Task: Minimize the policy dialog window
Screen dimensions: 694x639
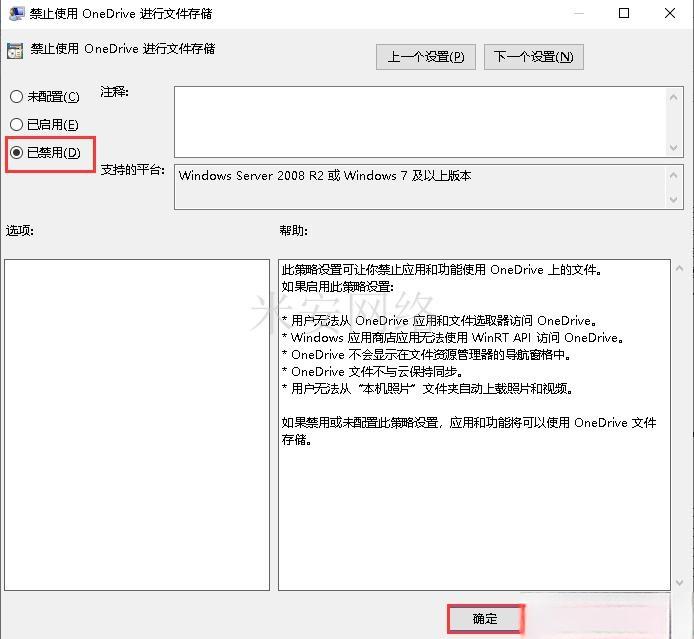Action: click(578, 13)
